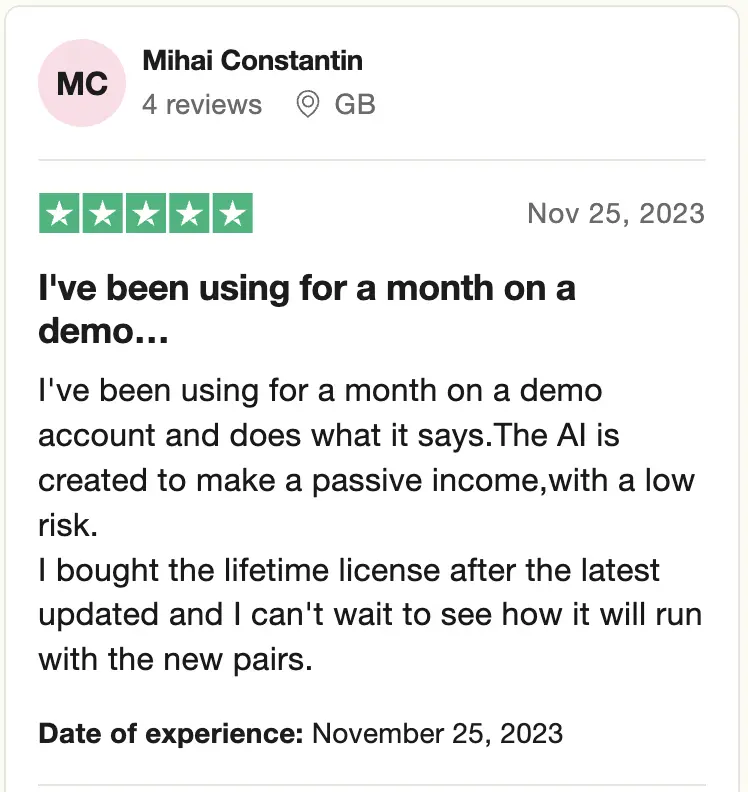The width and height of the screenshot is (748, 792).
Task: Click the location pin icon
Action: point(309,104)
